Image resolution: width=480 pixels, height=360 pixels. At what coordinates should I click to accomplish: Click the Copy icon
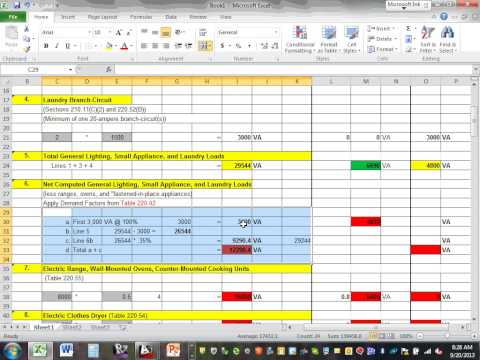(27, 39)
